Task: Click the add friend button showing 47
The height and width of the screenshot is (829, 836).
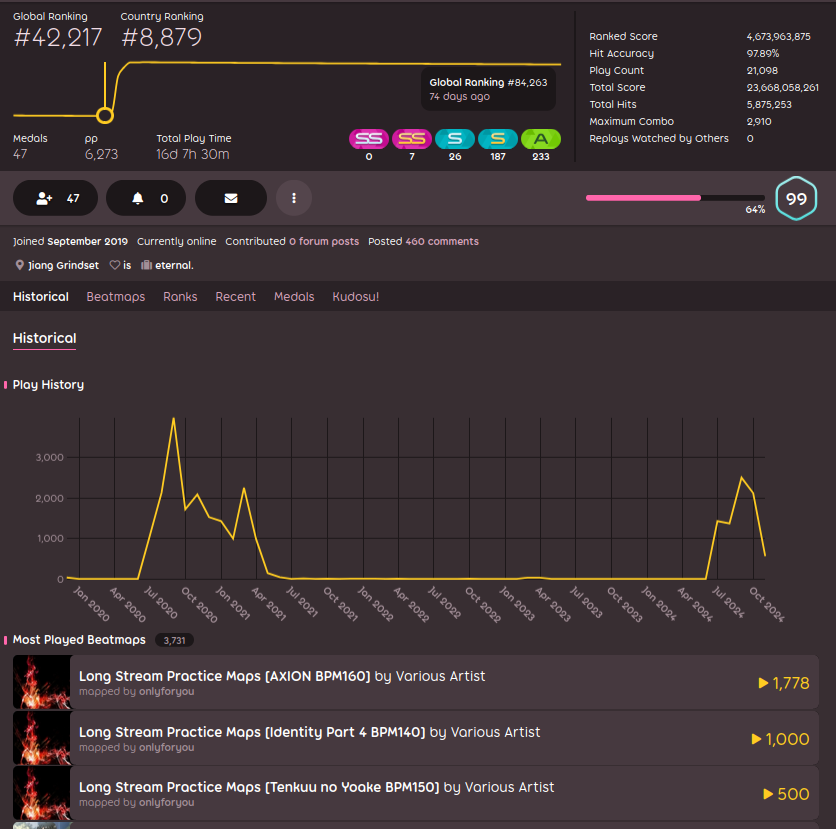Action: [55, 198]
